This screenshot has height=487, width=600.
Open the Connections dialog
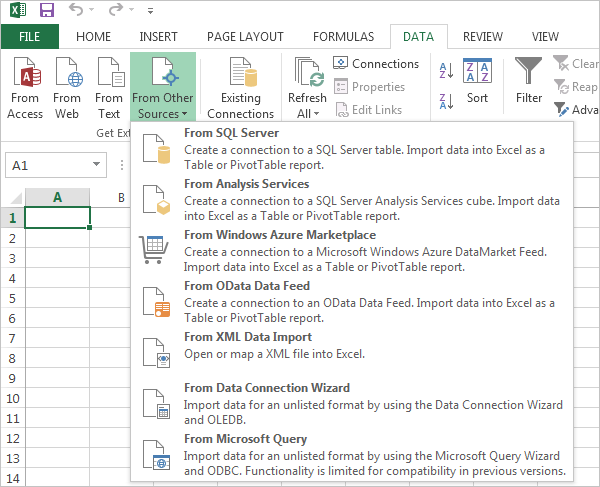coord(376,64)
